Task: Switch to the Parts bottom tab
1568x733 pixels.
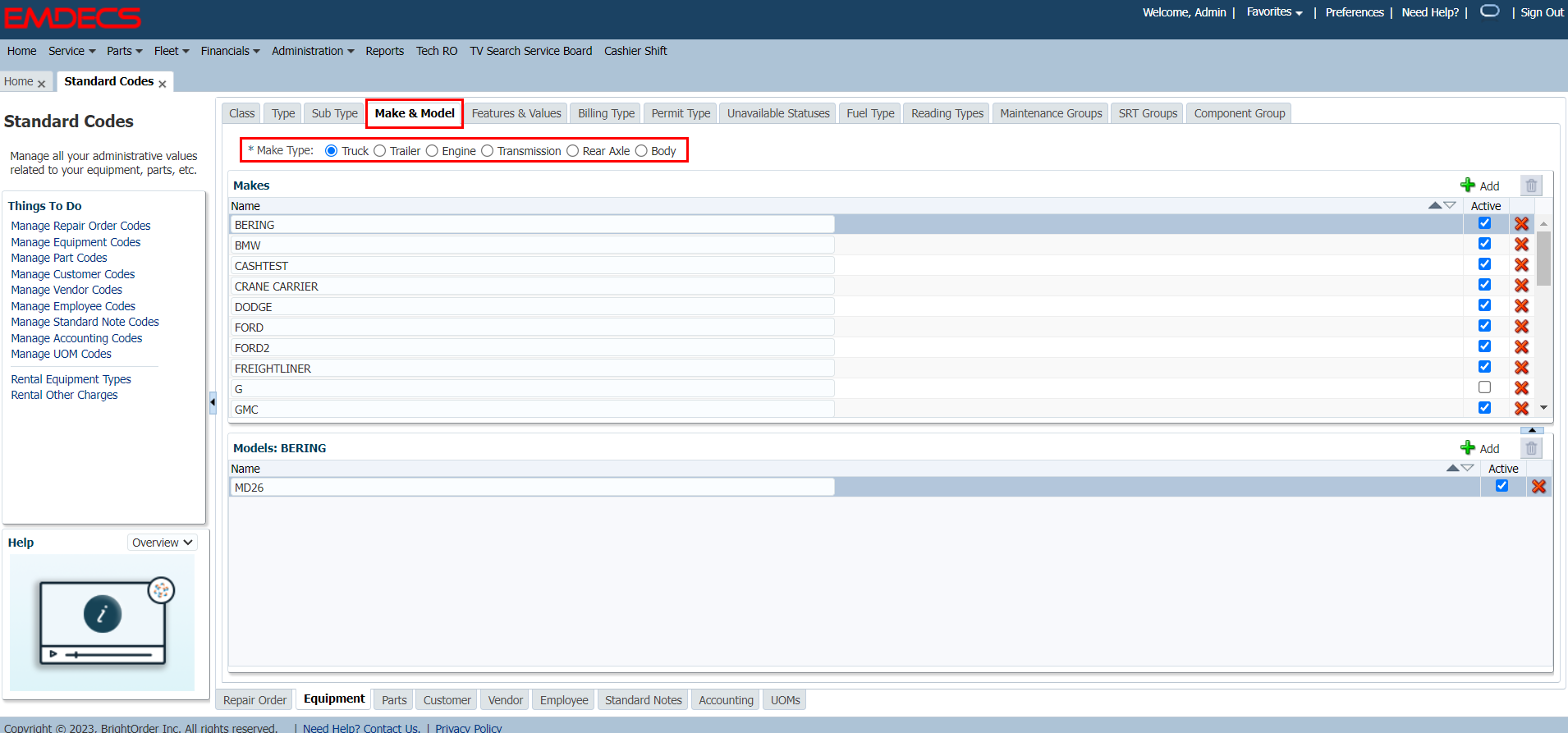Action: point(394,700)
